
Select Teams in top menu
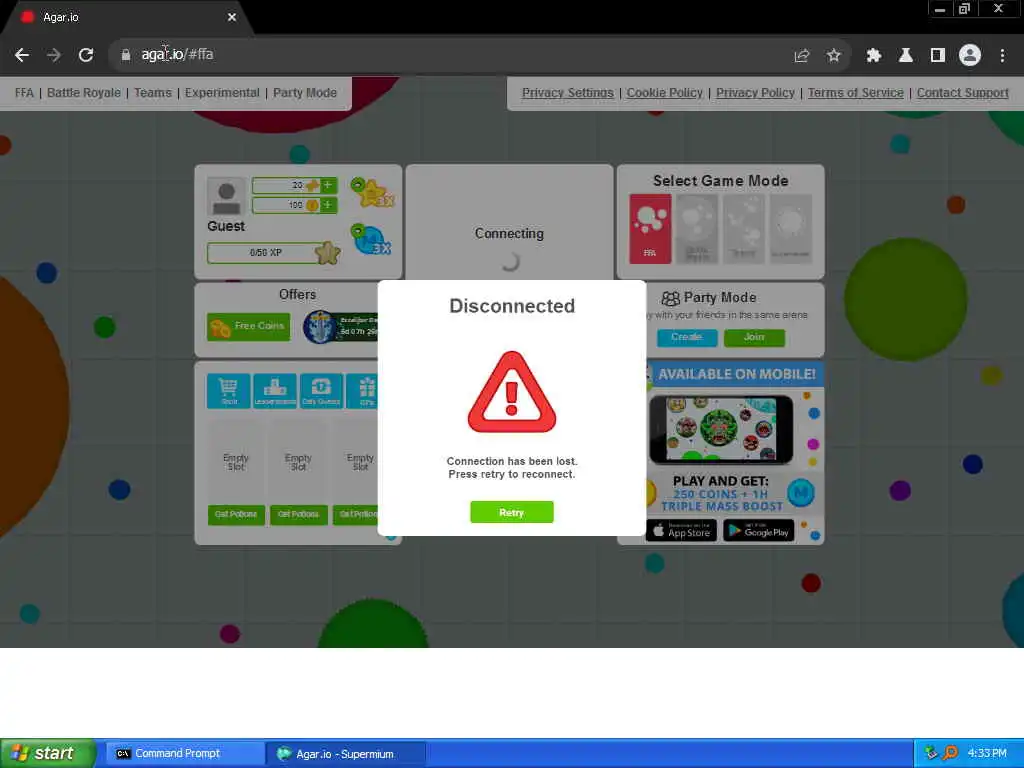(153, 93)
